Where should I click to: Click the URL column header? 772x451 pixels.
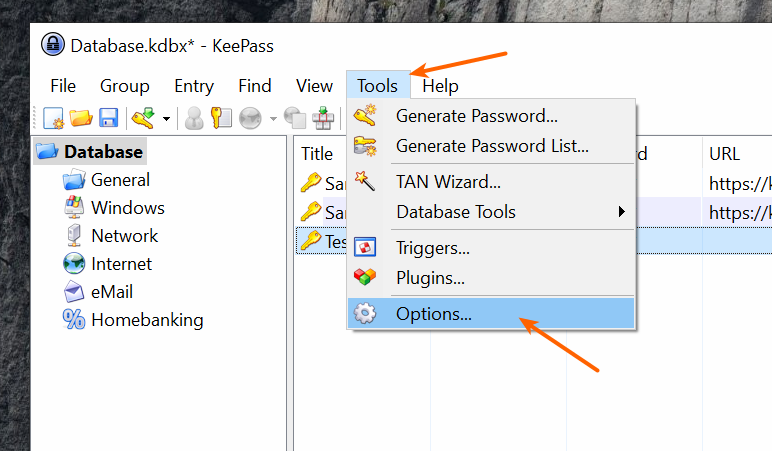point(723,154)
